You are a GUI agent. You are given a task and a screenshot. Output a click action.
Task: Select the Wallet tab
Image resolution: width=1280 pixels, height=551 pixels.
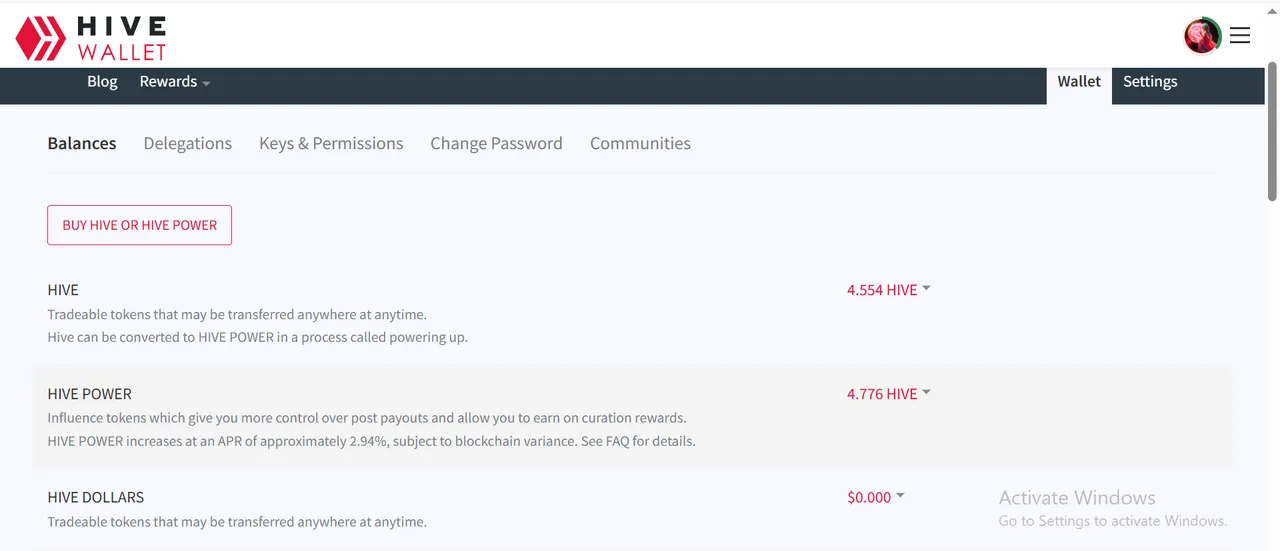click(1079, 82)
